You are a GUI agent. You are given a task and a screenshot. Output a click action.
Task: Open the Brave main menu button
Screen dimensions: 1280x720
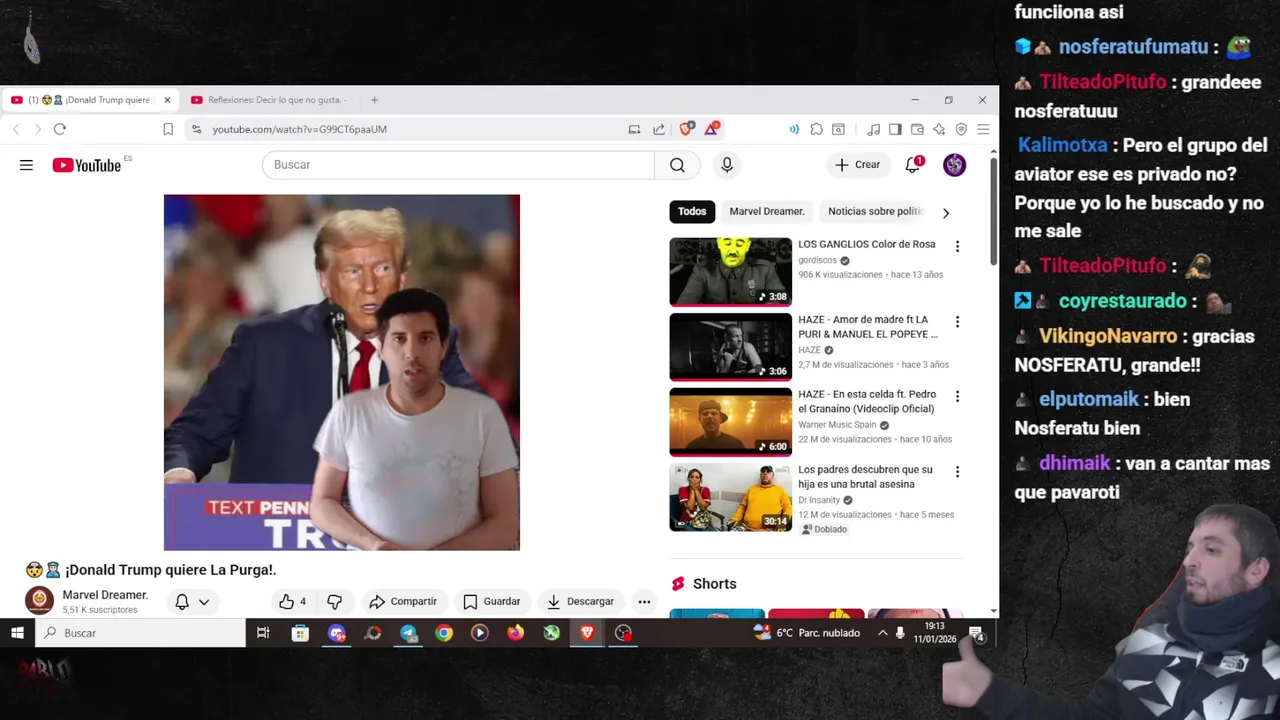pyautogui.click(x=983, y=129)
